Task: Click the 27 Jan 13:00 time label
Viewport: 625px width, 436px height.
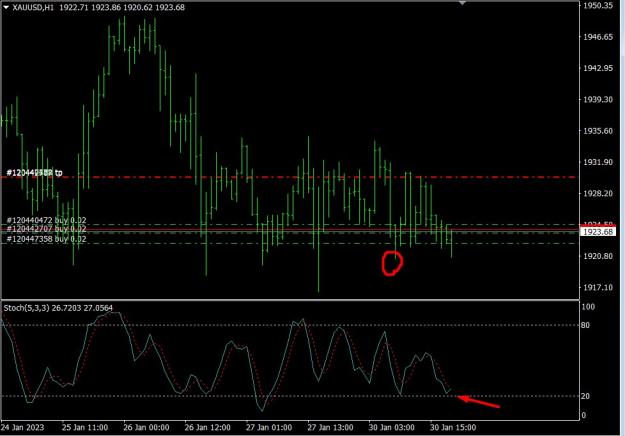Action: coord(330,428)
